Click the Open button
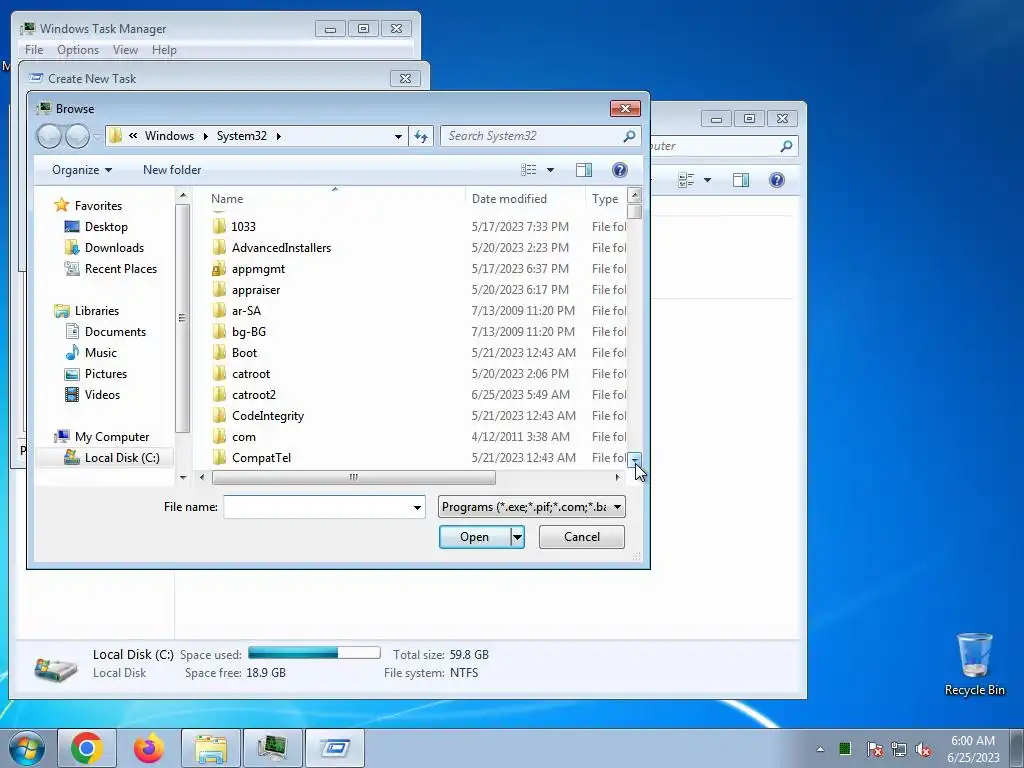The height and width of the screenshot is (768, 1024). (475, 537)
